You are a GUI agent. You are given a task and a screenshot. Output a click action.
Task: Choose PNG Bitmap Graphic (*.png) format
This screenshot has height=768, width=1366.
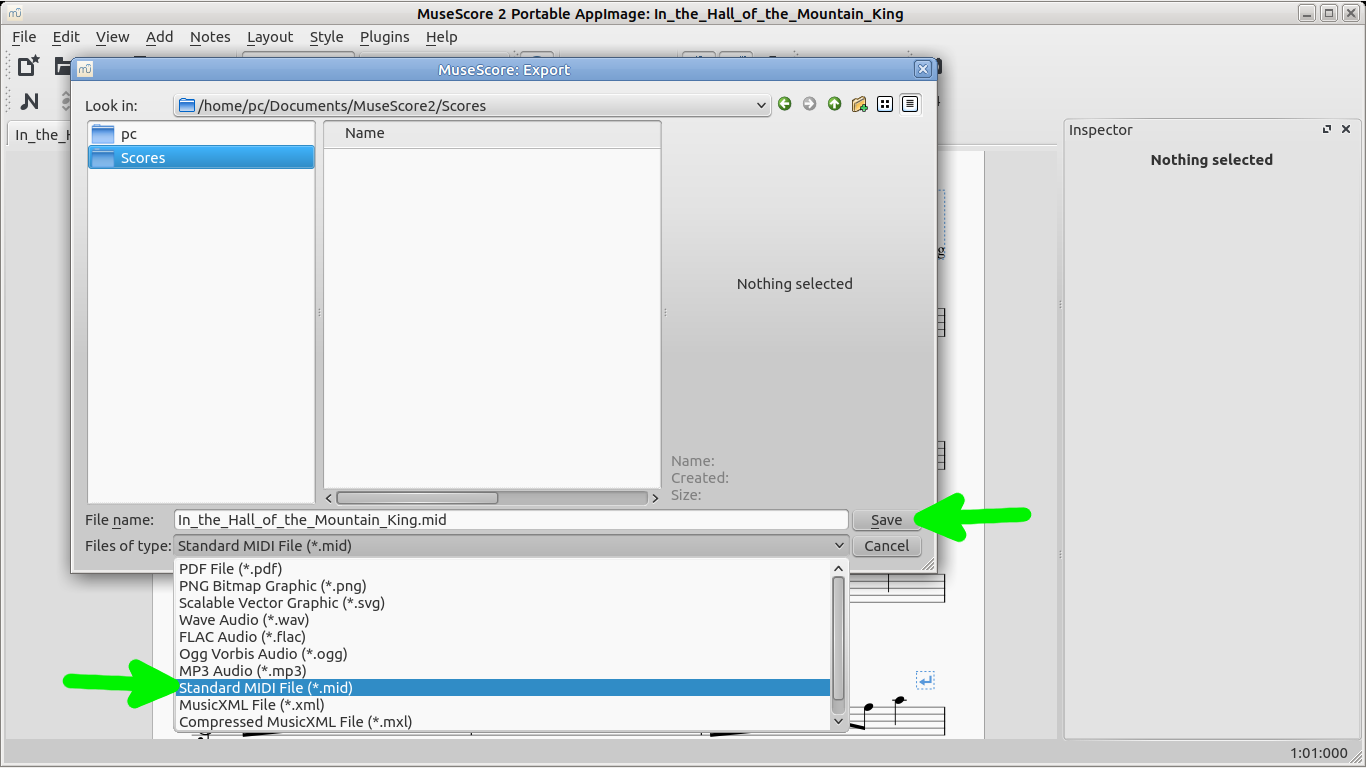(x=502, y=586)
